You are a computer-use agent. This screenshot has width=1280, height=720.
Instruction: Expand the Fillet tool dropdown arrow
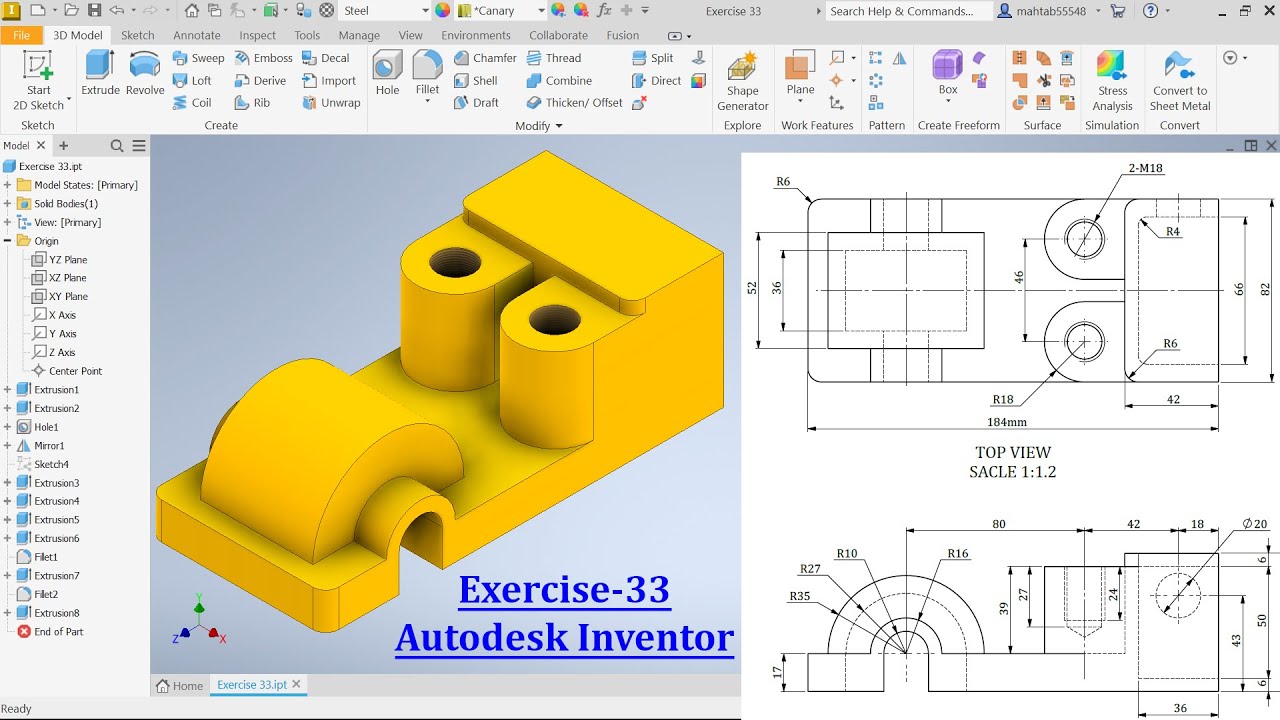(x=427, y=103)
